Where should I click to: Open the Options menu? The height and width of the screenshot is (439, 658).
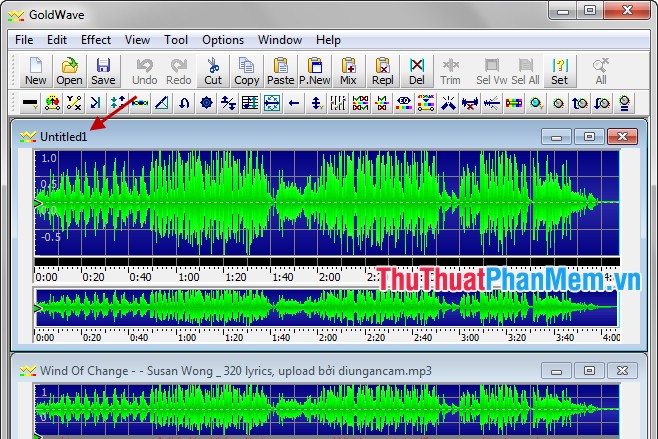click(223, 40)
